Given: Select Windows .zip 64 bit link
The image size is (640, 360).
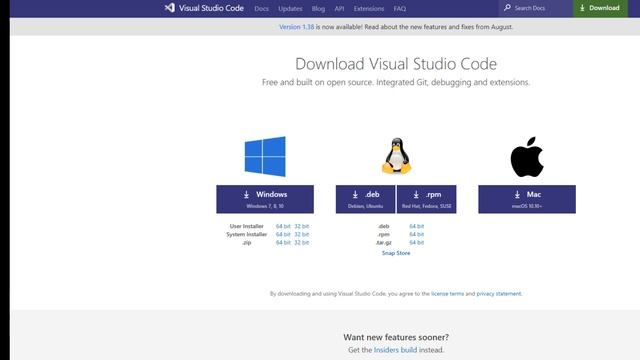Looking at the screenshot, I should click(283, 242).
